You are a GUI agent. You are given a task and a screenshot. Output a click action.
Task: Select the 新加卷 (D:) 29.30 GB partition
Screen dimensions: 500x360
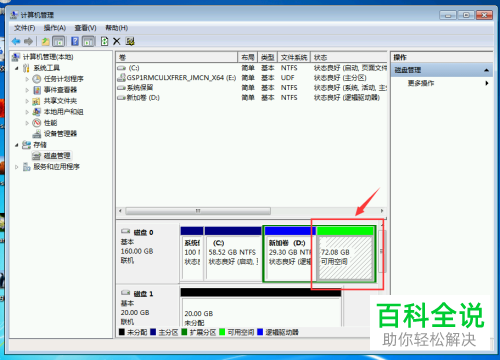pyautogui.click(x=289, y=254)
